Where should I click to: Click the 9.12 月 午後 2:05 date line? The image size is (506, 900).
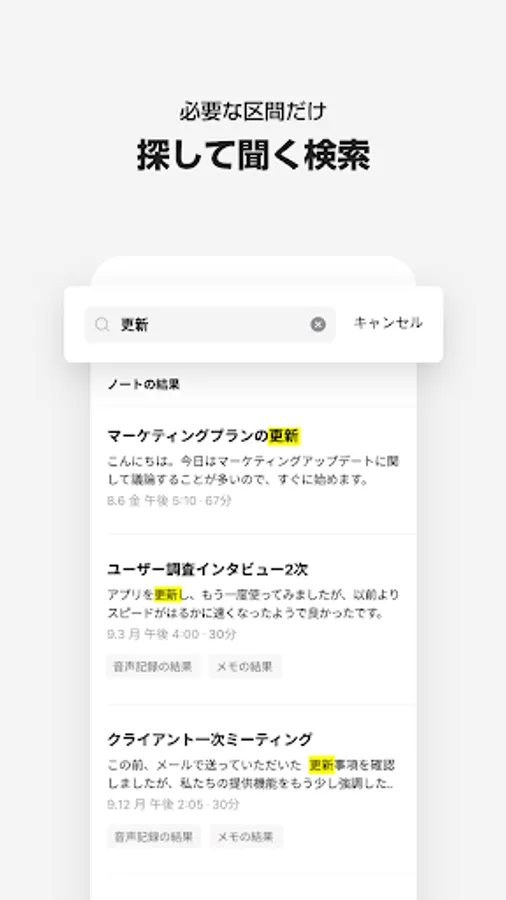click(x=173, y=804)
